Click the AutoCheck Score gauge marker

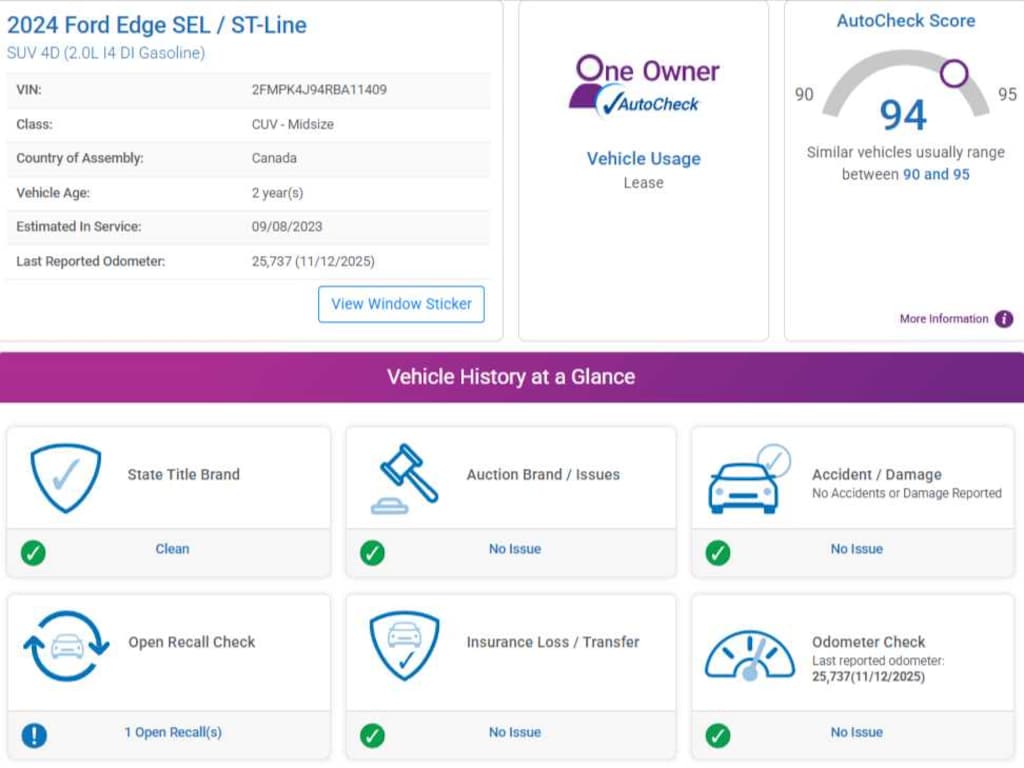coord(954,72)
